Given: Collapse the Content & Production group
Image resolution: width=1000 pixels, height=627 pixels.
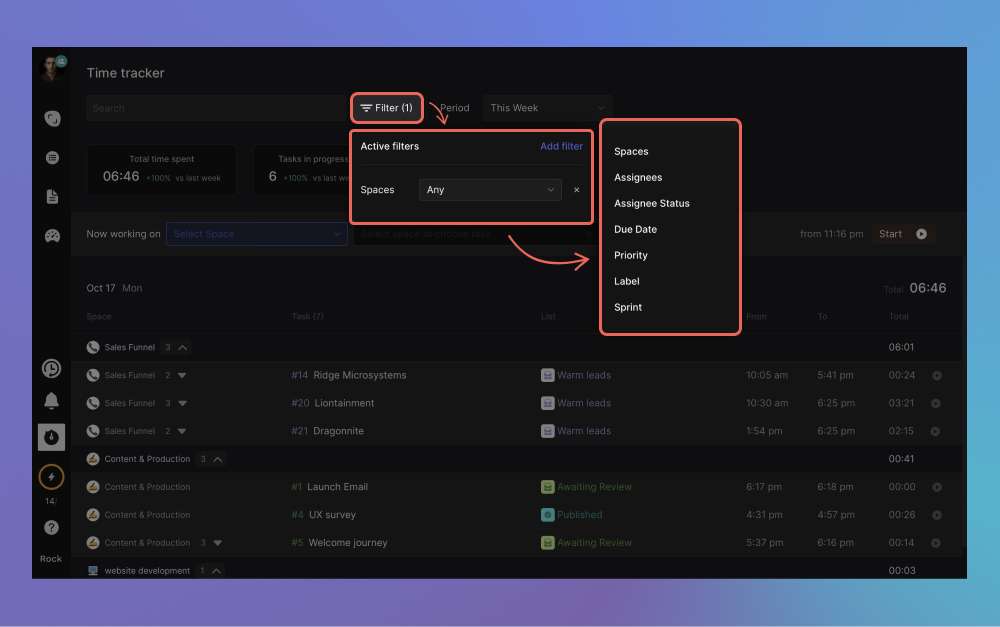Looking at the screenshot, I should 218,459.
